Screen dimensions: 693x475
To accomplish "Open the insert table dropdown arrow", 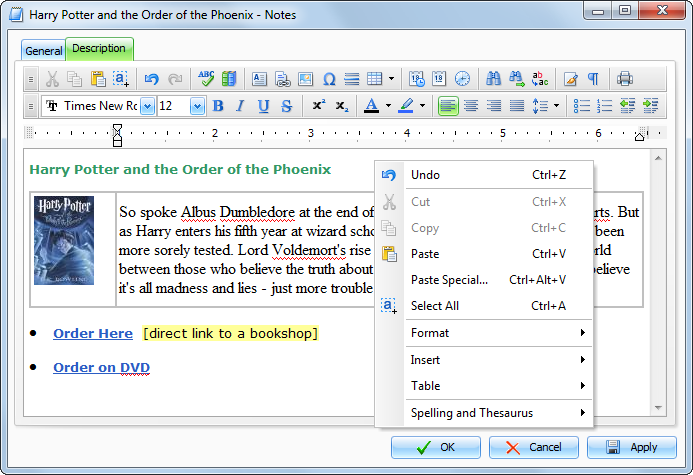I will coord(391,79).
